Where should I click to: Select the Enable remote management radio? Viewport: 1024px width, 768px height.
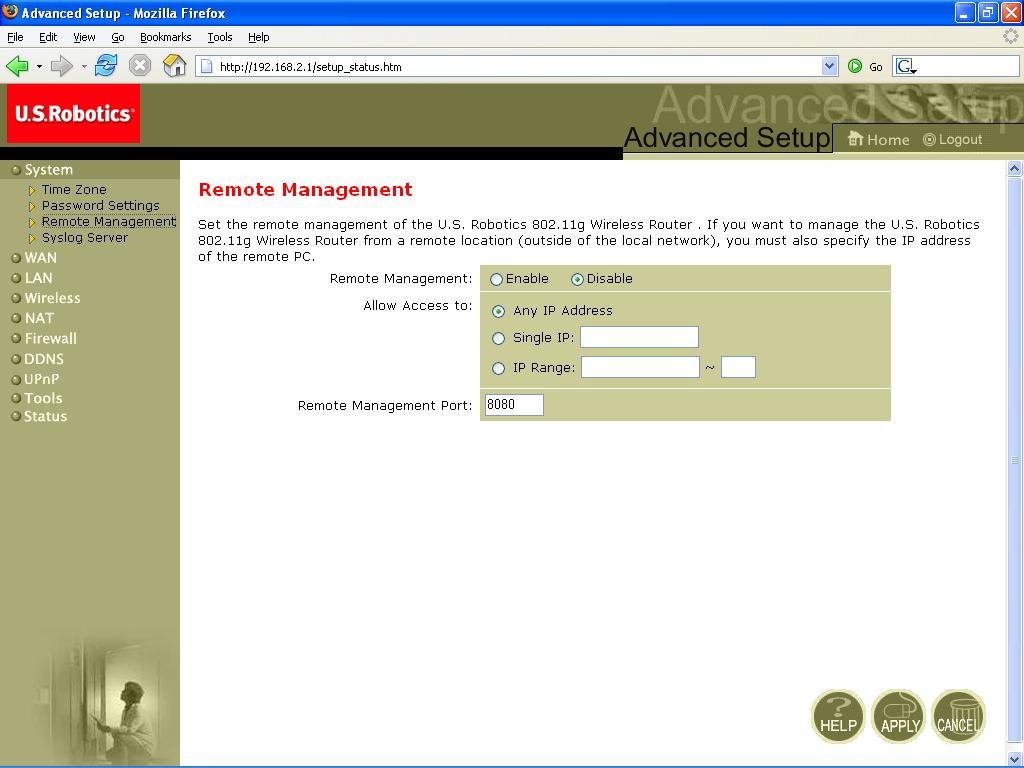496,280
